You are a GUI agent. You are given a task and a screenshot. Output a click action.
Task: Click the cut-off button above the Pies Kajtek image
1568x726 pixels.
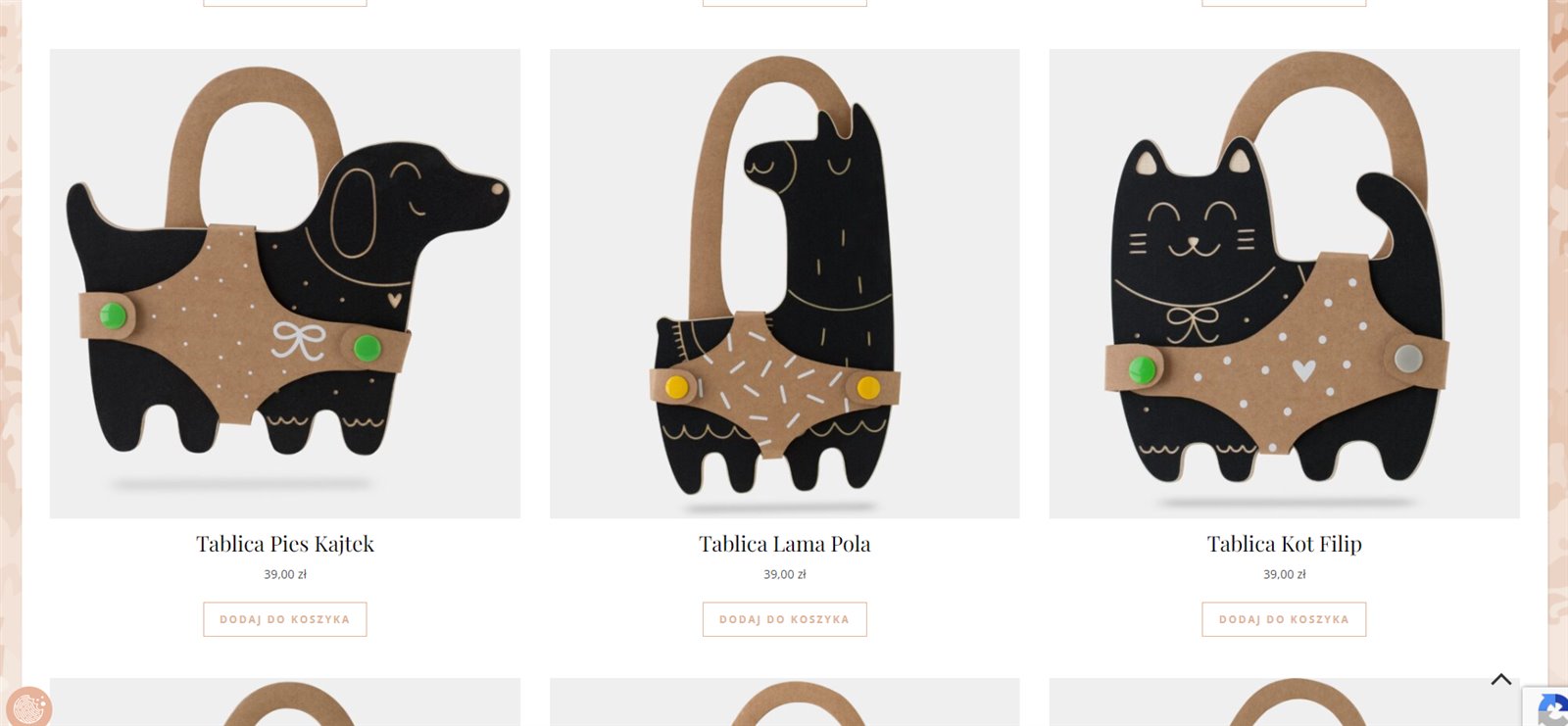click(285, 3)
